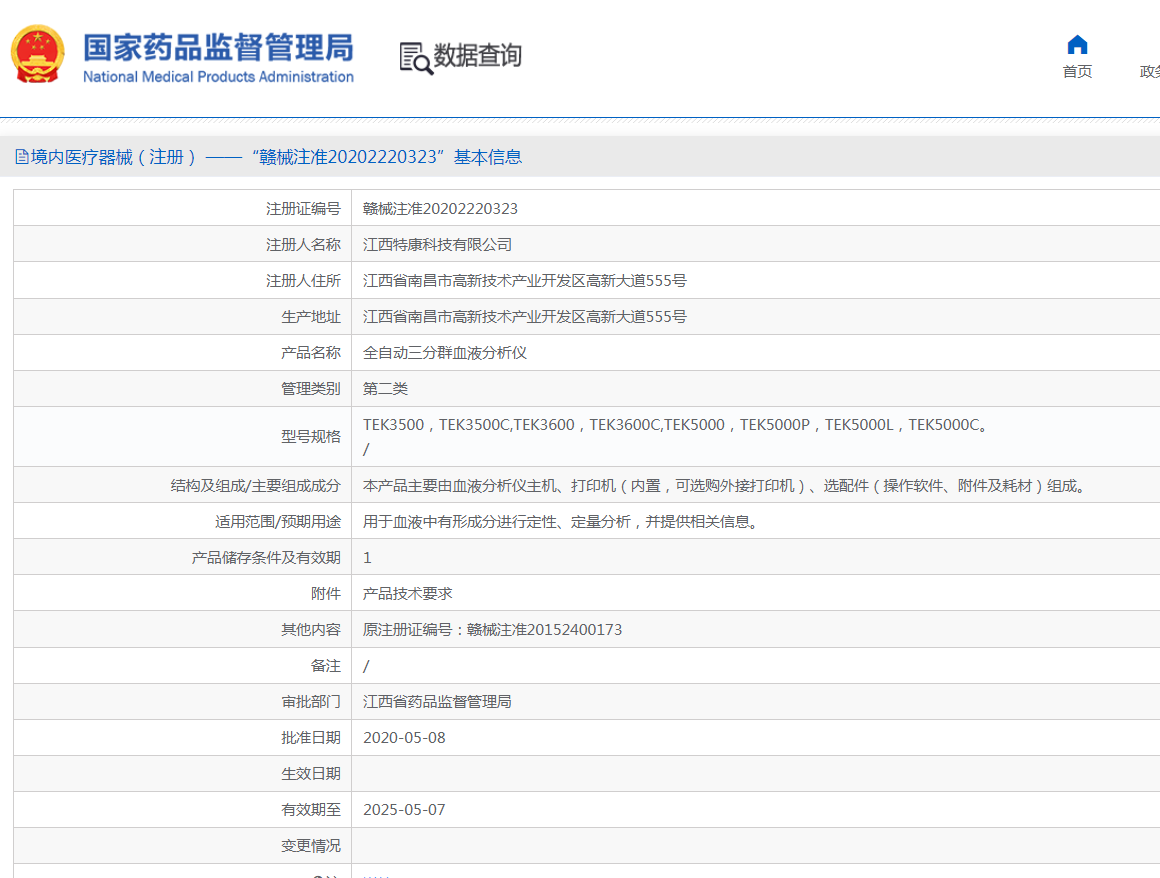
Task: Click the 产品储存条件及有效期 value 1
Action: [x=367, y=558]
